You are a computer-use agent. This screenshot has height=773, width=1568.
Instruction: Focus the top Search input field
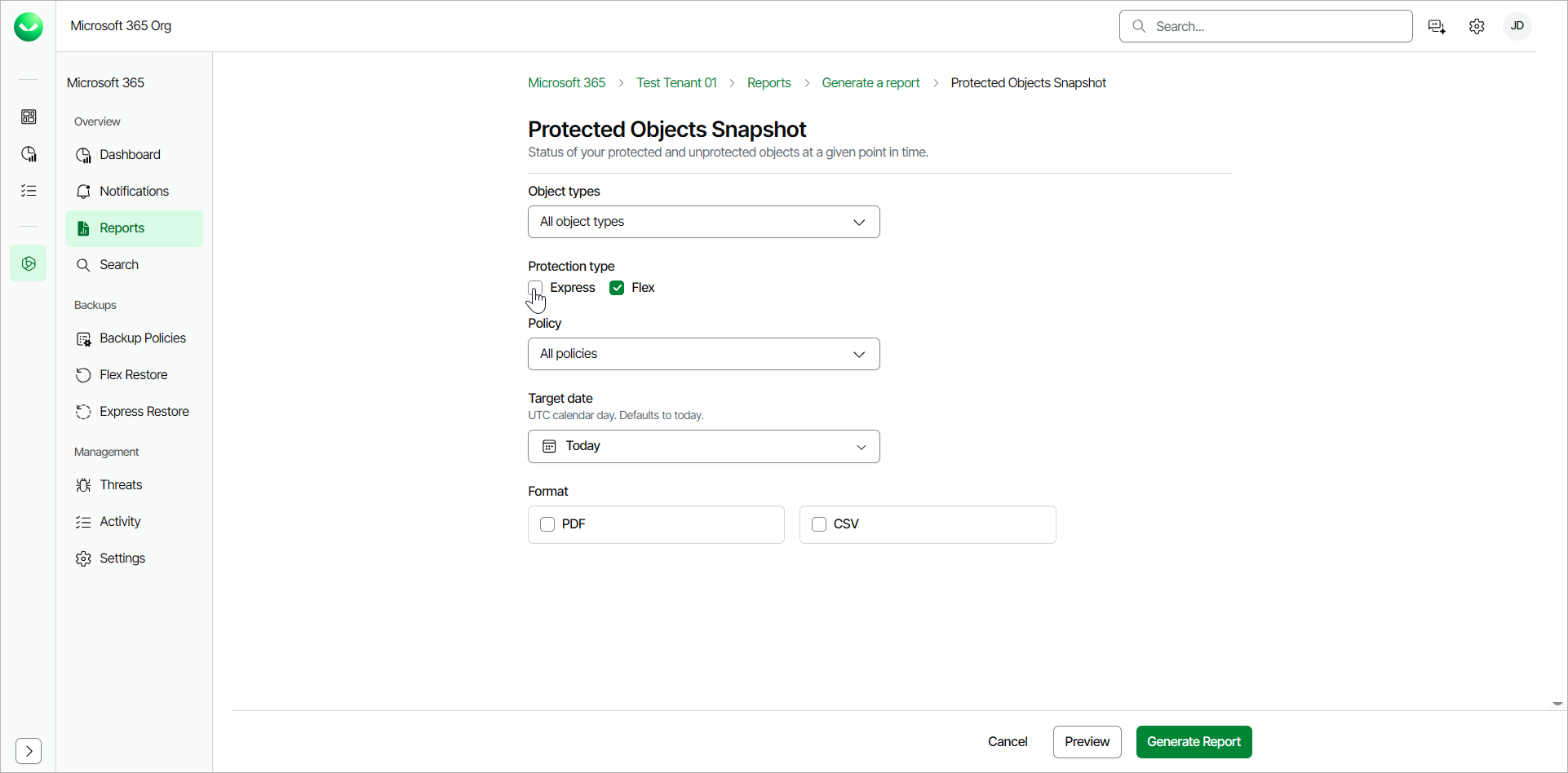click(x=1265, y=26)
